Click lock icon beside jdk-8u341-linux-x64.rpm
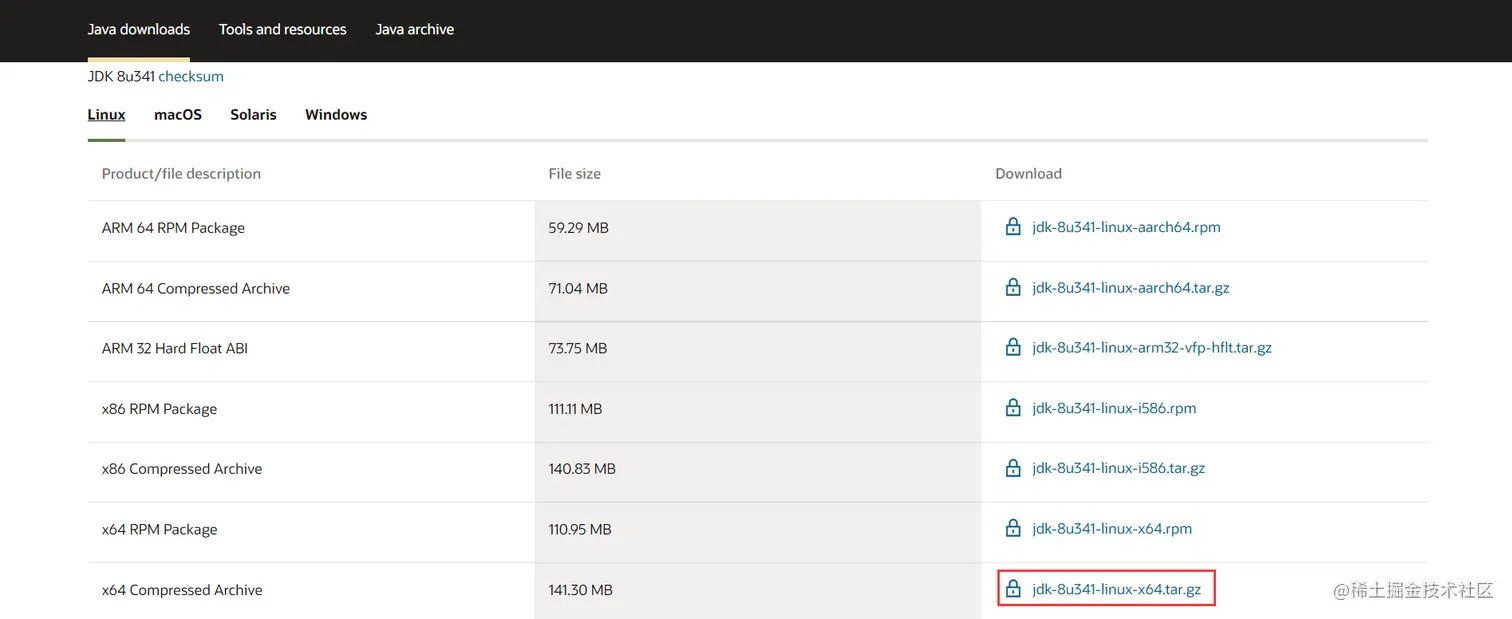The width and height of the screenshot is (1512, 619). click(1013, 528)
